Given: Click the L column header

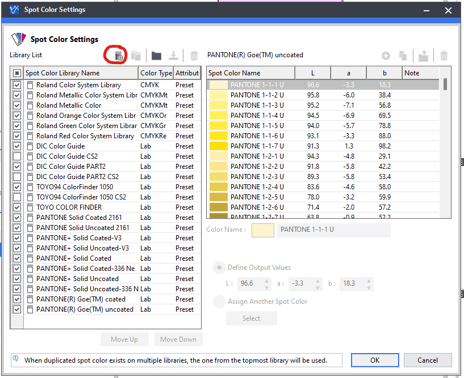Looking at the screenshot, I should click(313, 73).
